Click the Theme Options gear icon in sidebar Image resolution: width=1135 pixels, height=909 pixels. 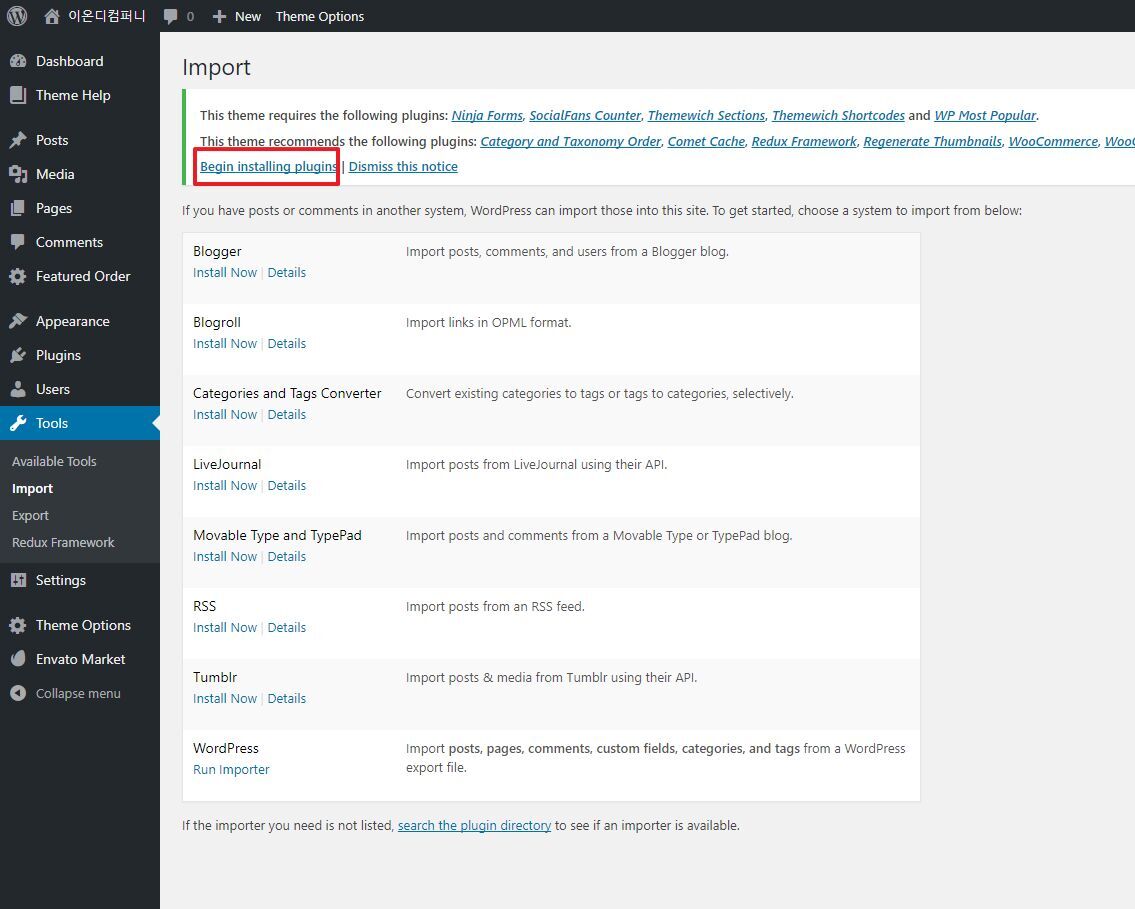click(18, 625)
